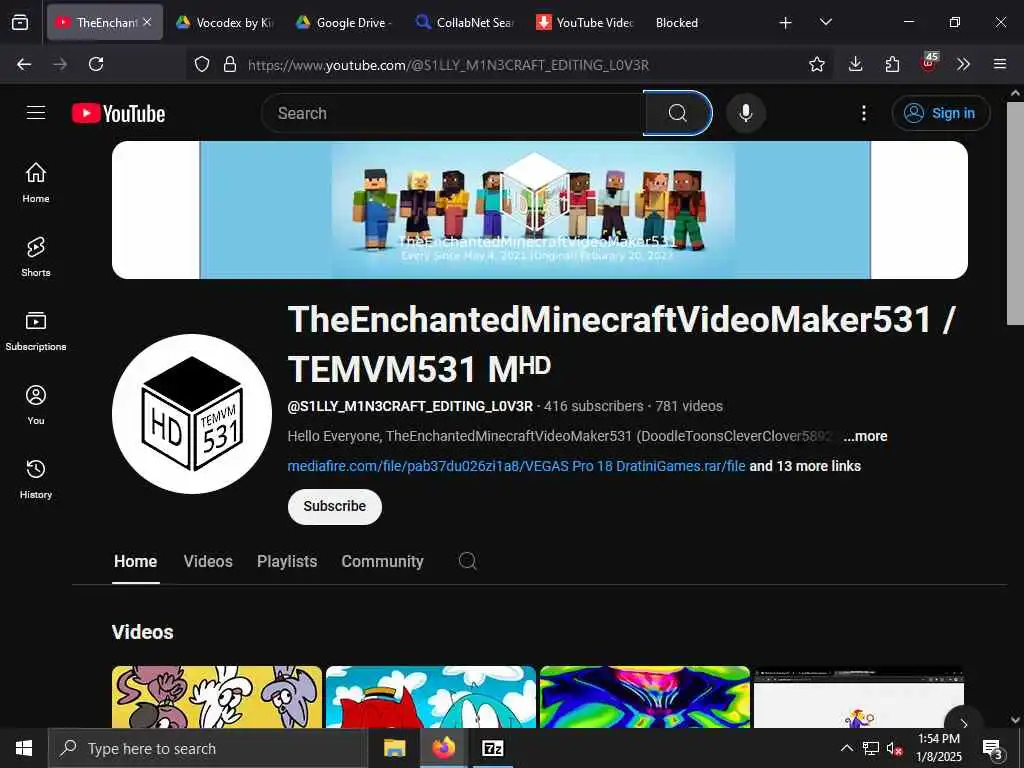Click the channel banner image
Image resolution: width=1024 pixels, height=768 pixels.
pos(539,210)
